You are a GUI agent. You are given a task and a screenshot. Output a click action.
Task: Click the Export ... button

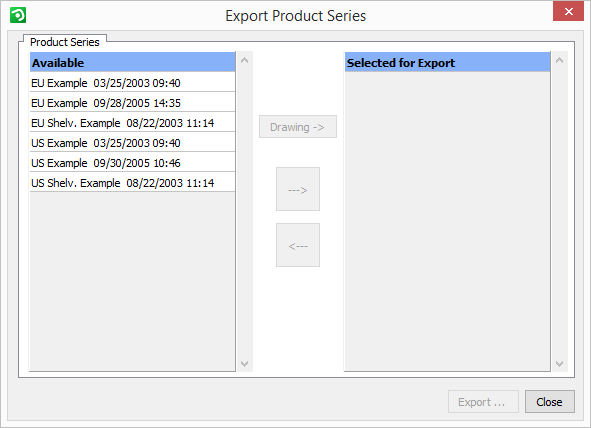click(x=483, y=402)
